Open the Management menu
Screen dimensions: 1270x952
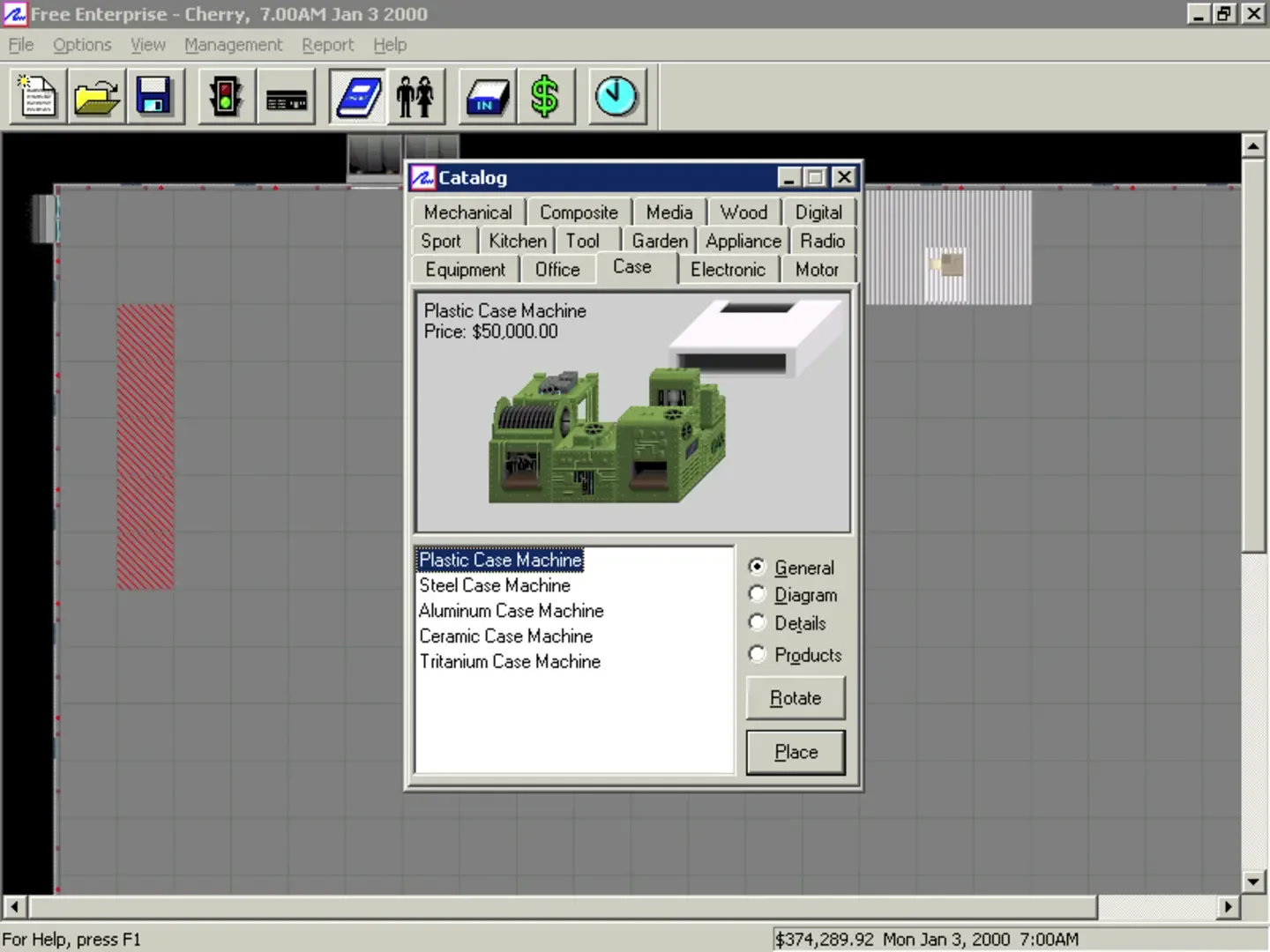tap(233, 45)
